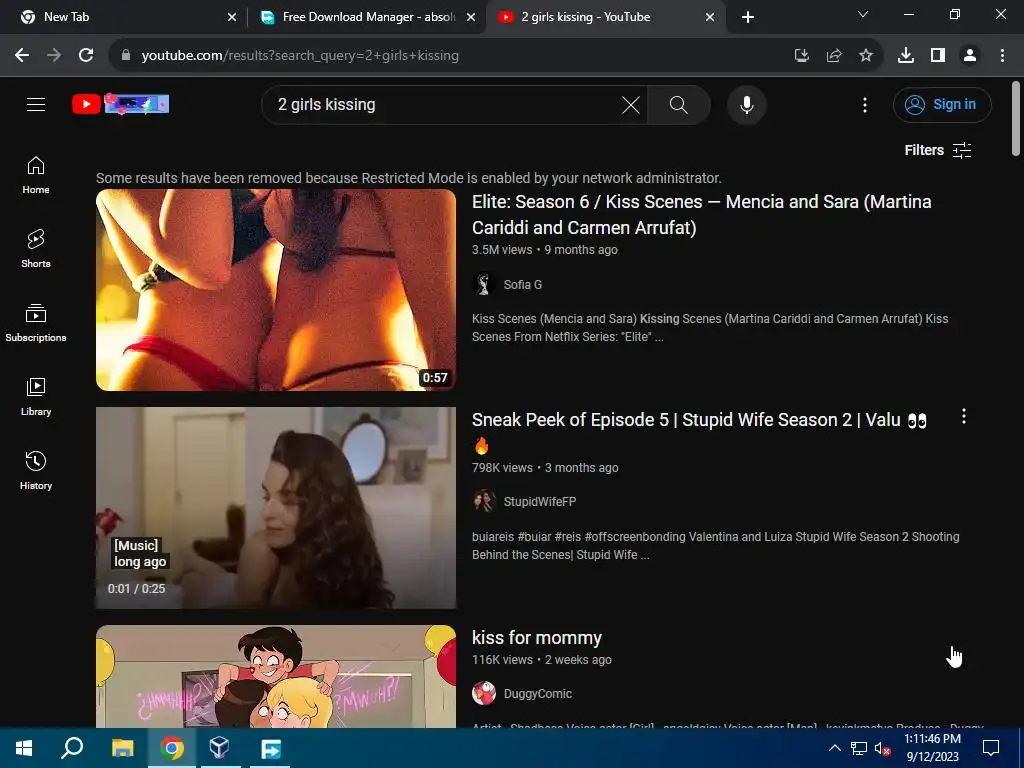Open Chrome profile icon

tap(970, 56)
